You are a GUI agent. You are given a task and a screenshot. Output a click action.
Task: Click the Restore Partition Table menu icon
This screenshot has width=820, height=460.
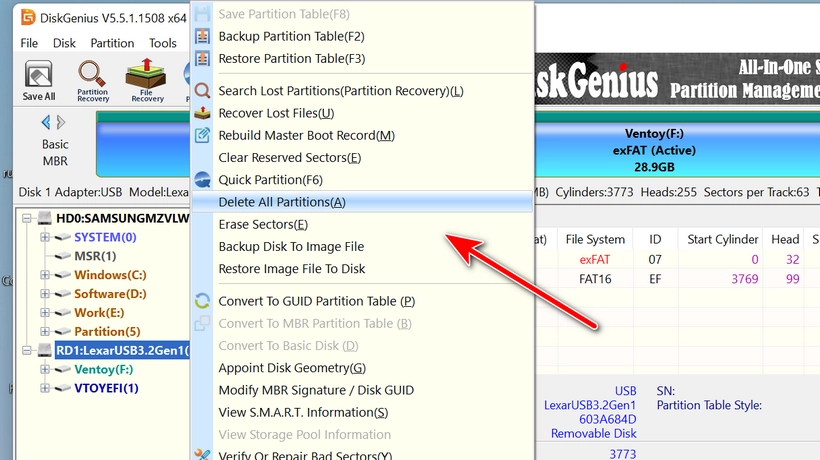[202, 59]
